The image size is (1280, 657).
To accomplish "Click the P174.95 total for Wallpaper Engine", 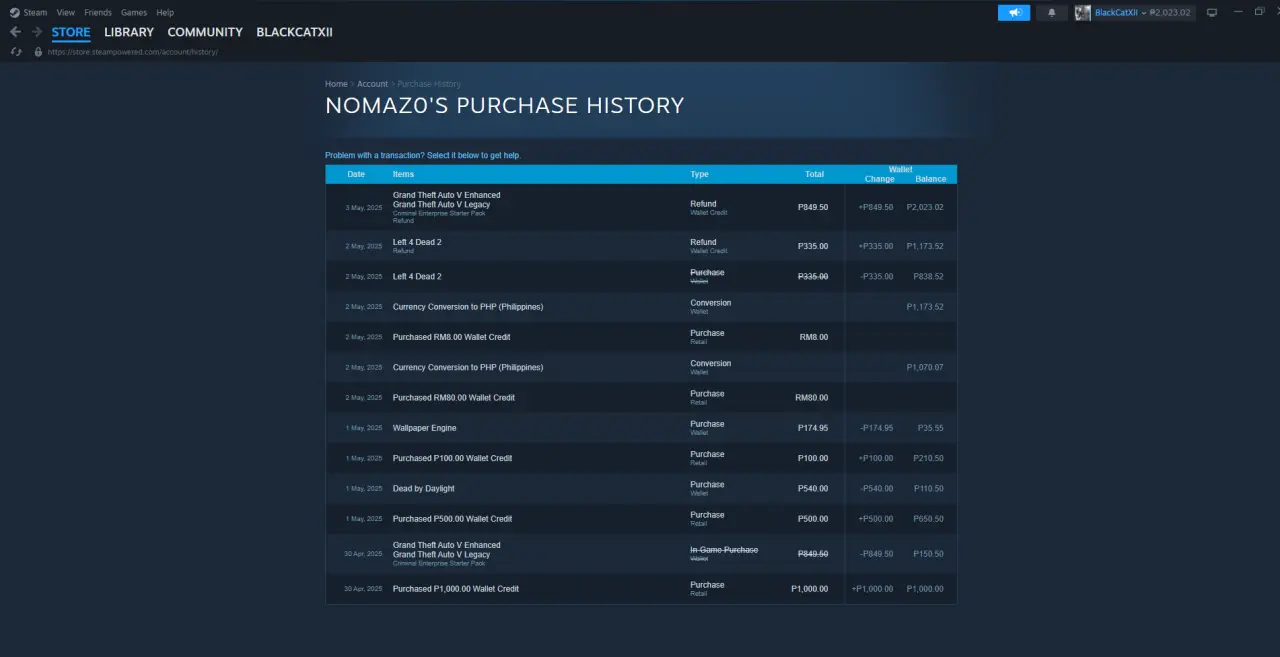I will pos(812,428).
